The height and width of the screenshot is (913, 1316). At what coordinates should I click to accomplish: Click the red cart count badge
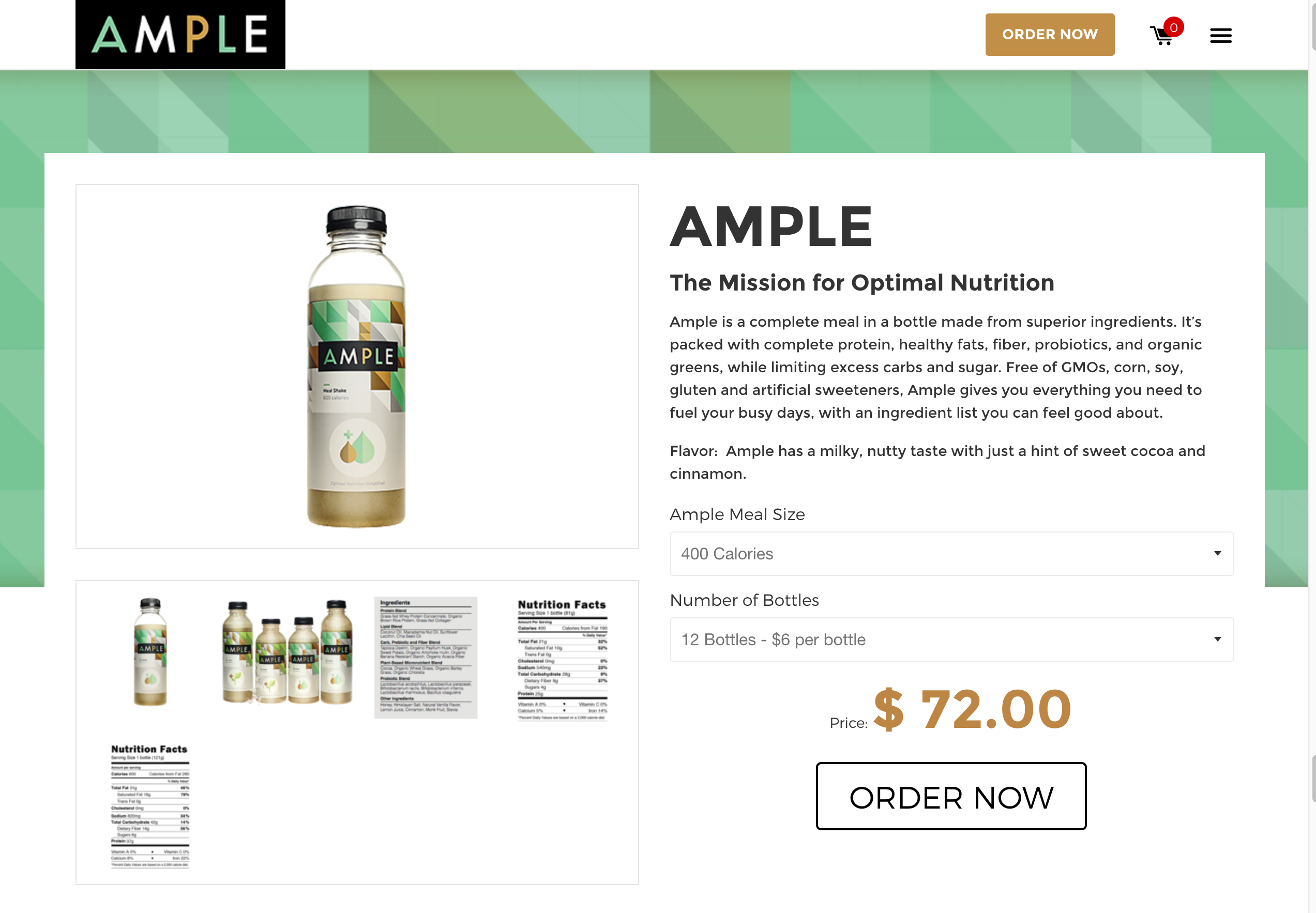click(1173, 27)
